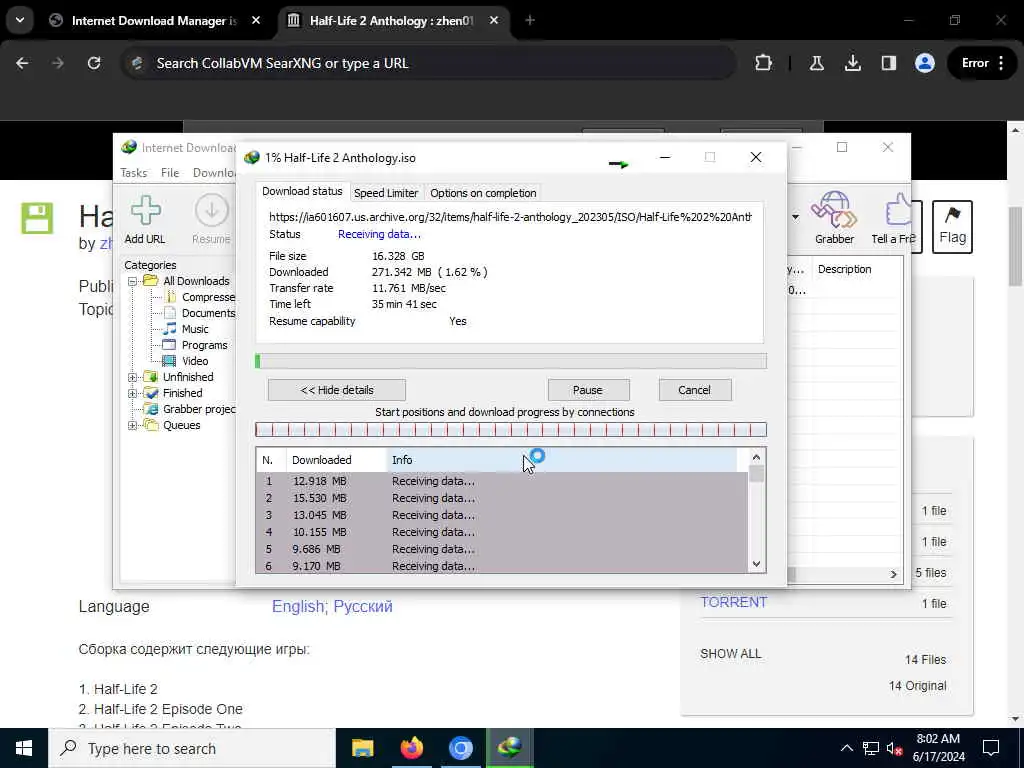Viewport: 1024px width, 768px height.
Task: Open the File menu in IDM
Action: tap(170, 172)
